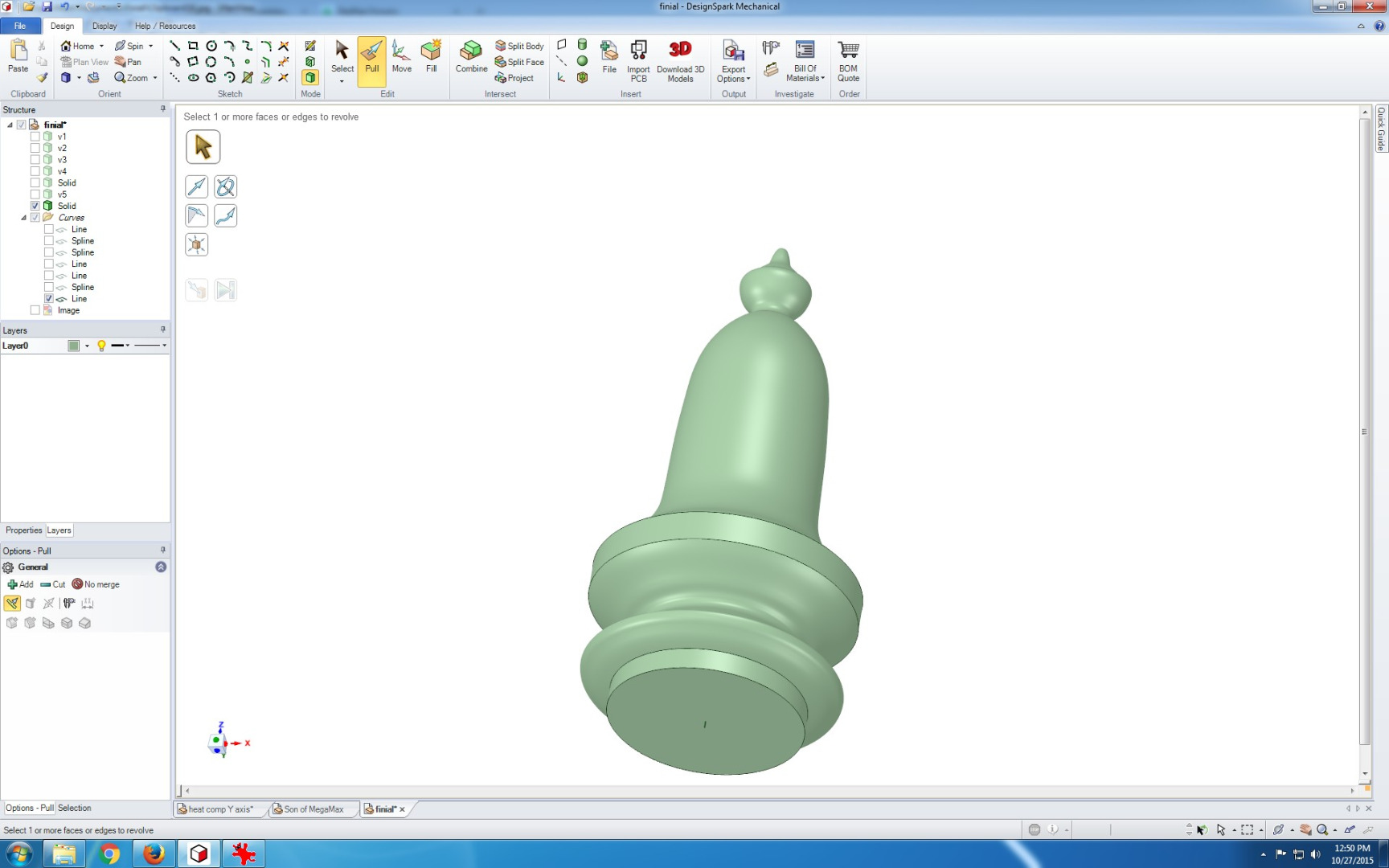Viewport: 1389px width, 868px height.
Task: Click the Layer0 green color swatch
Action: [74, 346]
